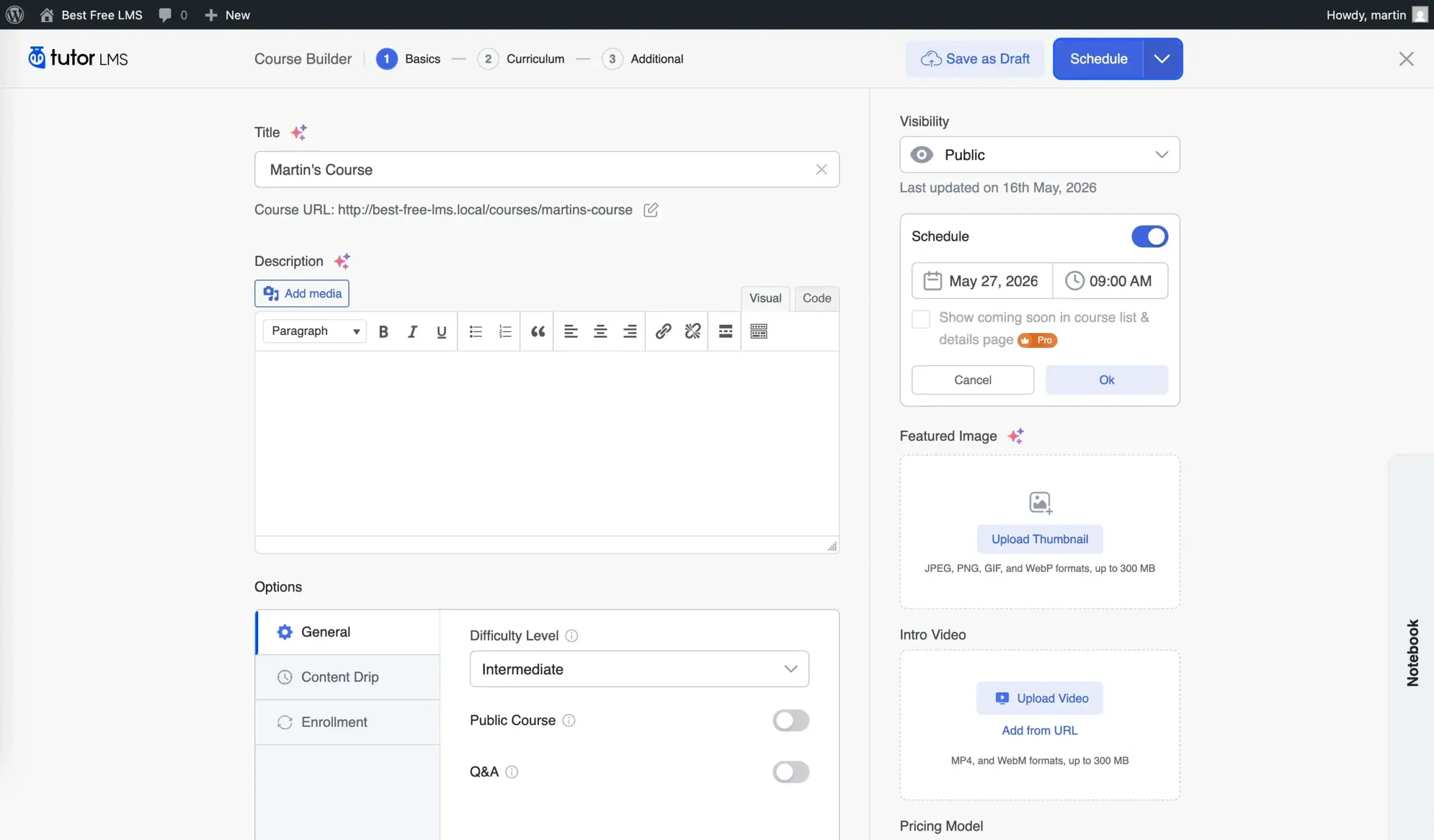The width and height of the screenshot is (1434, 840).
Task: Click Add from URL link
Action: pyautogui.click(x=1040, y=730)
